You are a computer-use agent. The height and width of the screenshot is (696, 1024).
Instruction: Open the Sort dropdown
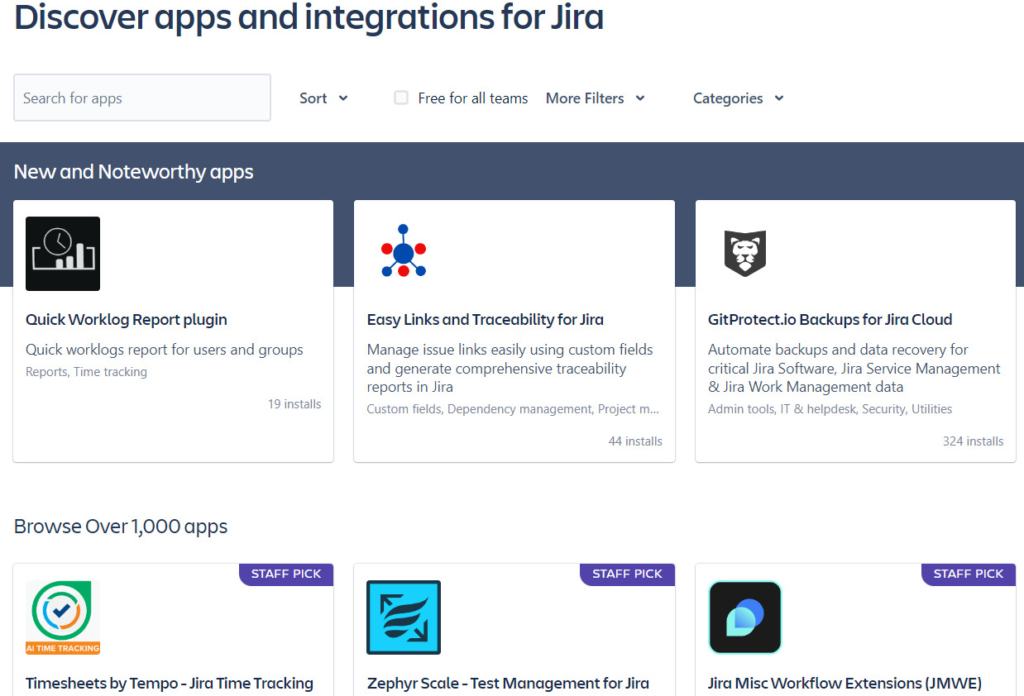322,98
